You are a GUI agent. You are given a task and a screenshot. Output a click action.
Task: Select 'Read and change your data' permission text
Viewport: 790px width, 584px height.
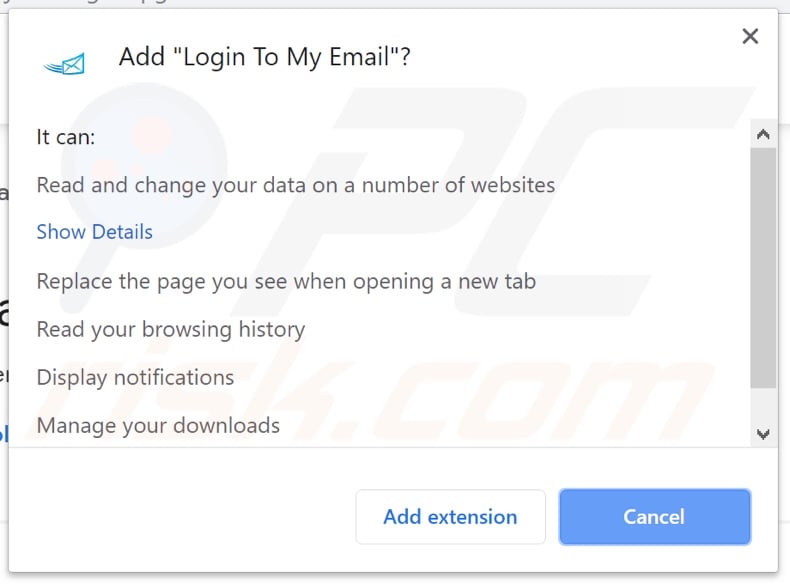coord(295,185)
